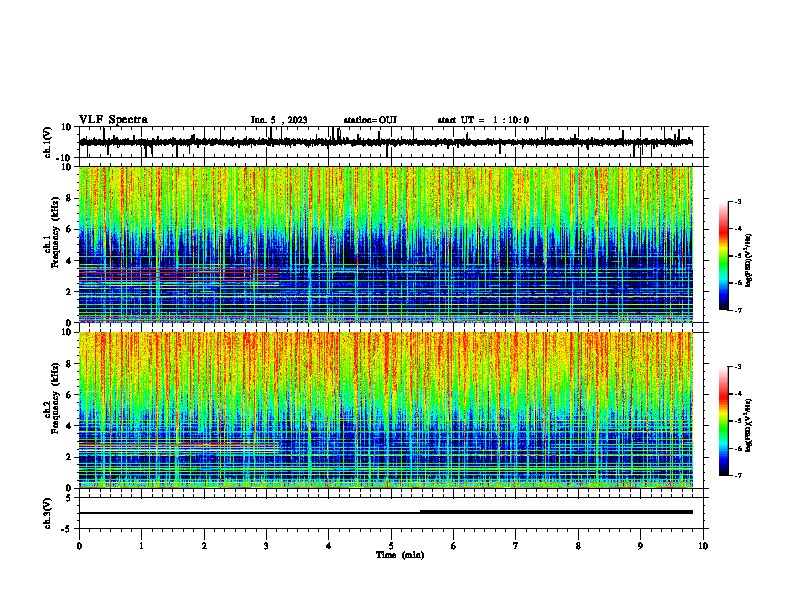This screenshot has height=612, width=792.
Task: Click the ch.3 thick black trace line
Action: [556, 512]
